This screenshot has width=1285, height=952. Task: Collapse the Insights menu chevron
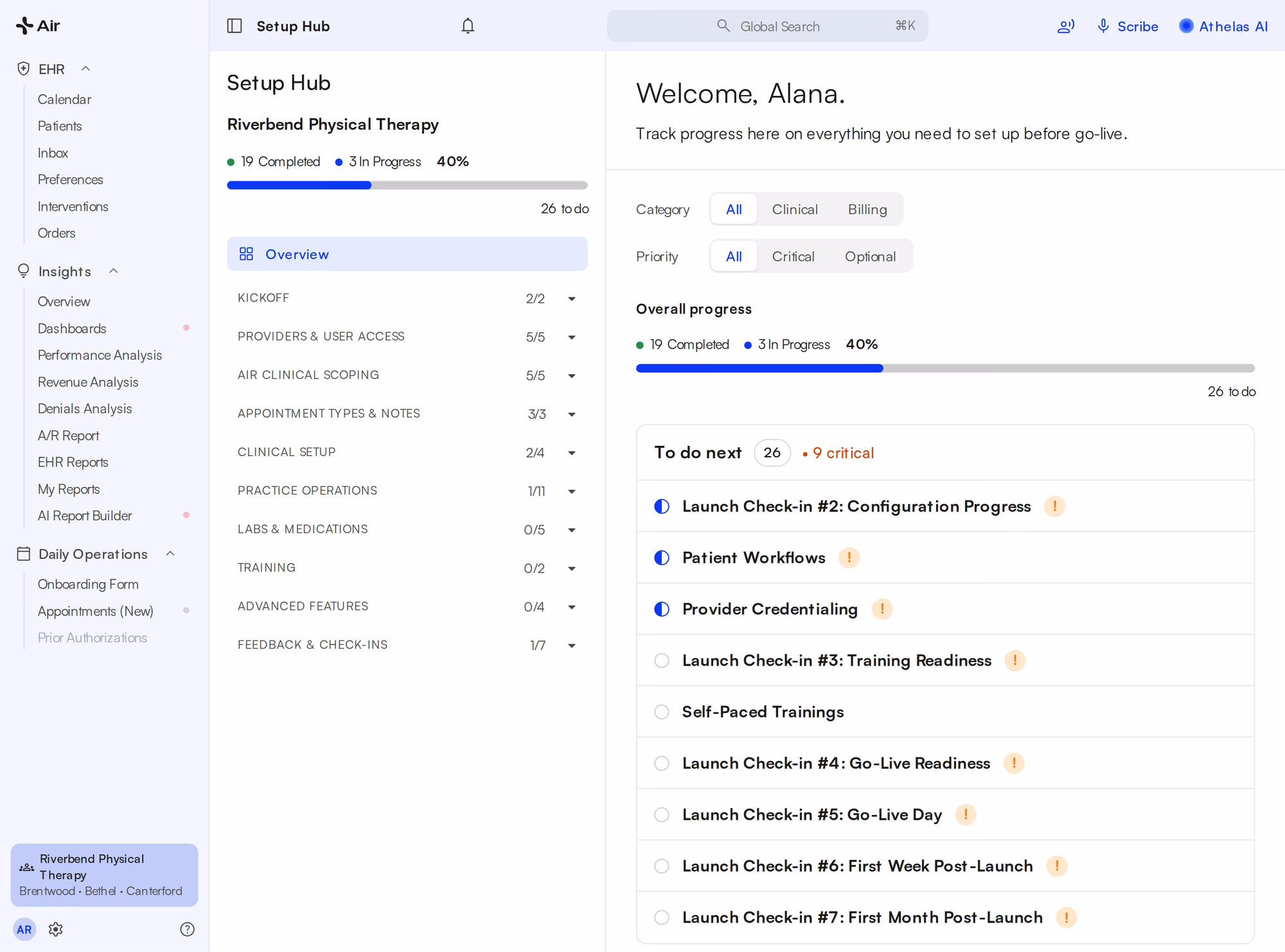click(114, 271)
